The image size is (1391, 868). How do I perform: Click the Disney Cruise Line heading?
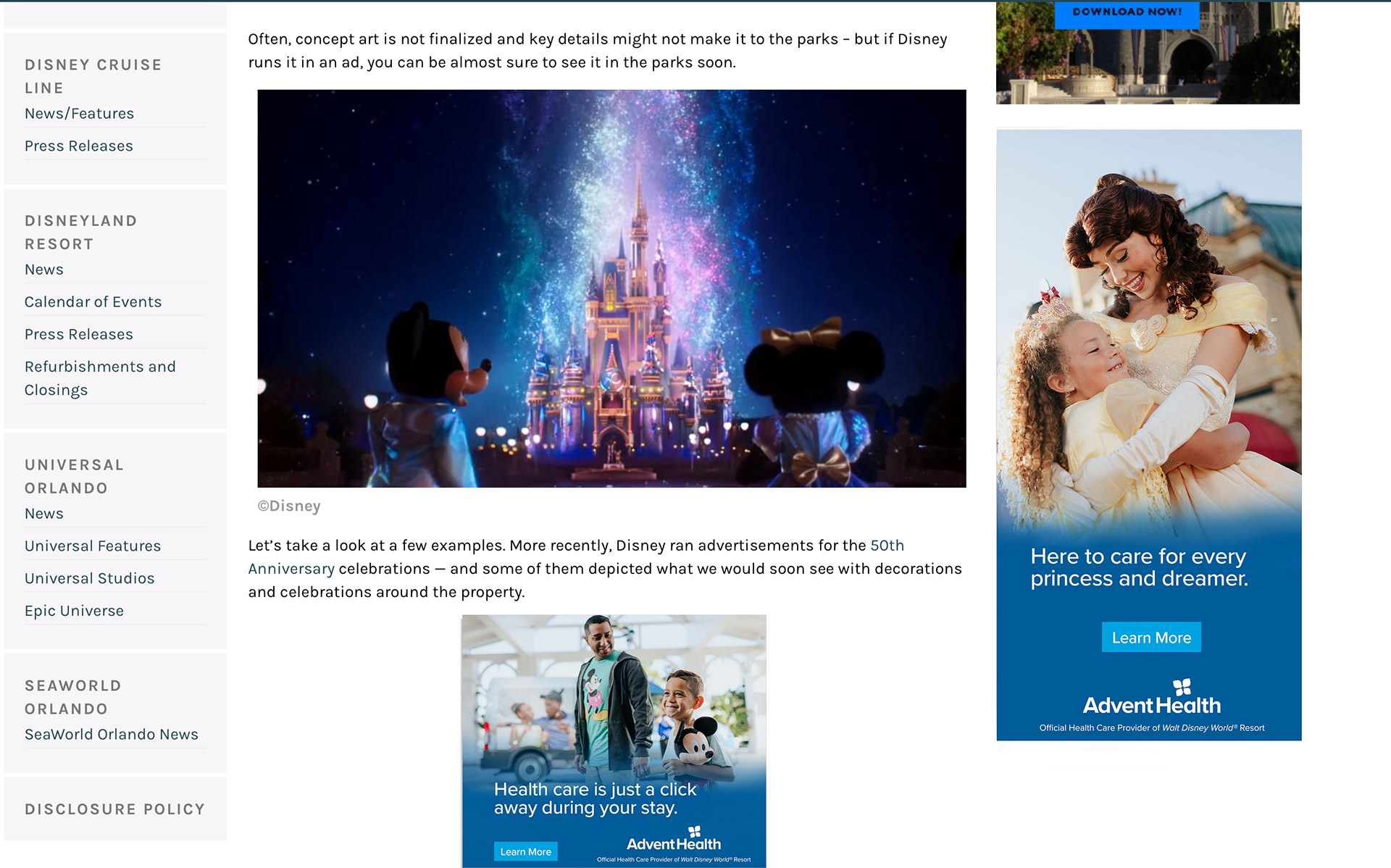tap(93, 77)
